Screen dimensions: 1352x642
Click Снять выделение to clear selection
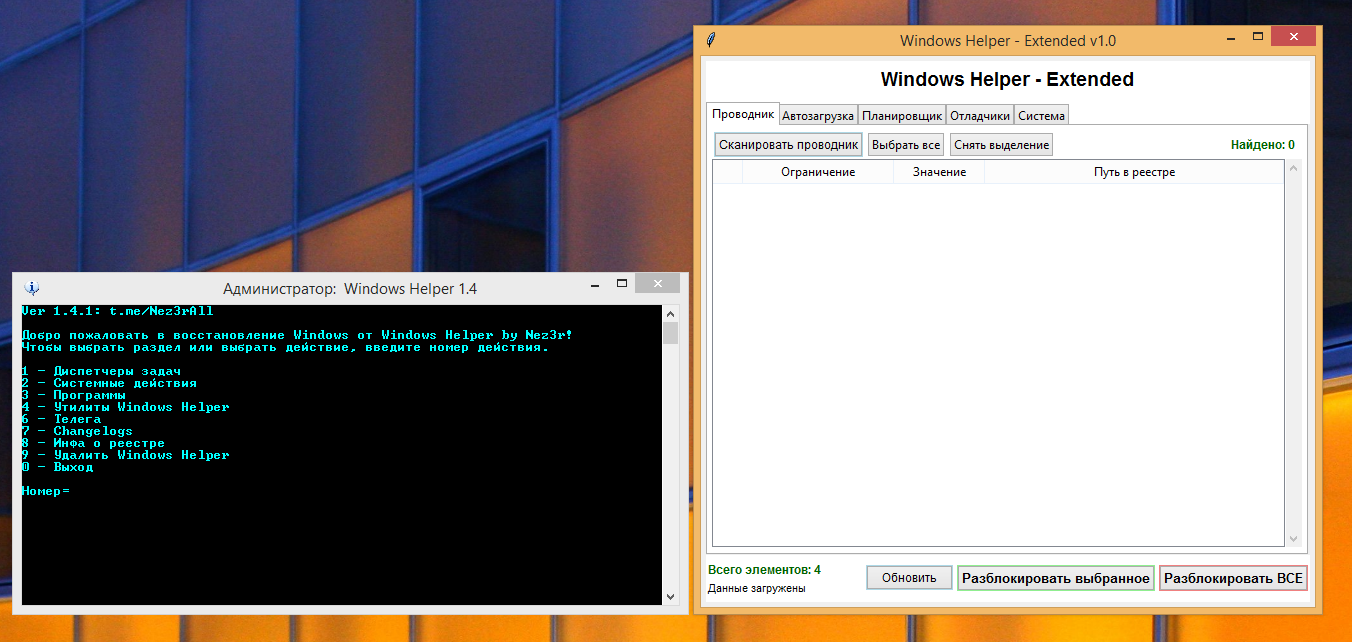tap(1000, 144)
